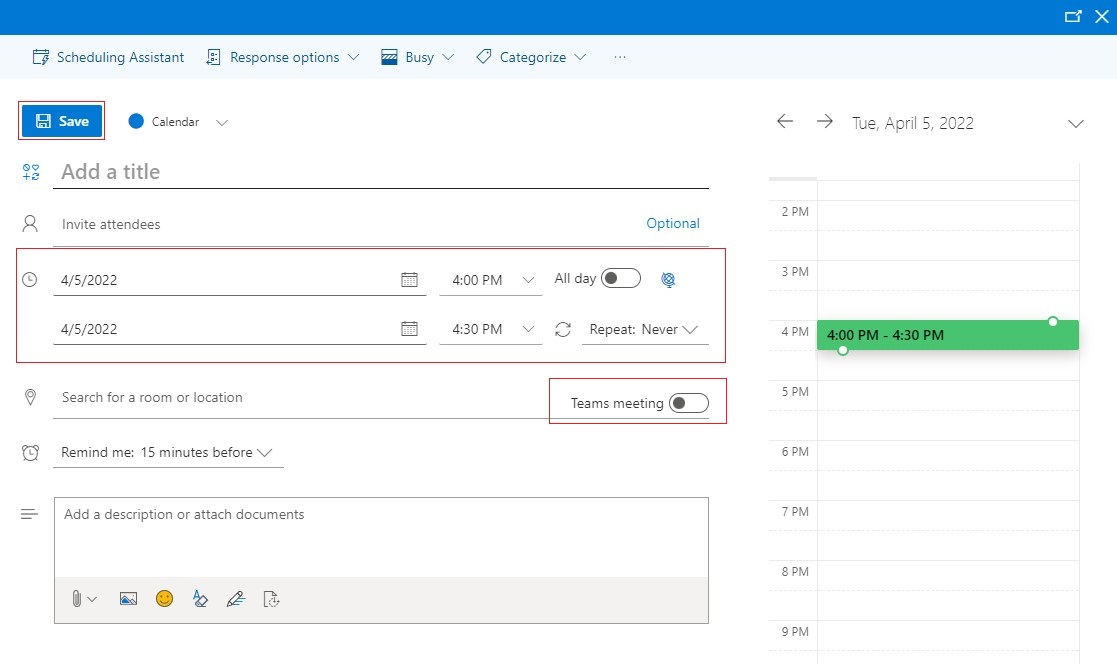
Task: Open the end date calendar picker
Action: pyautogui.click(x=409, y=329)
